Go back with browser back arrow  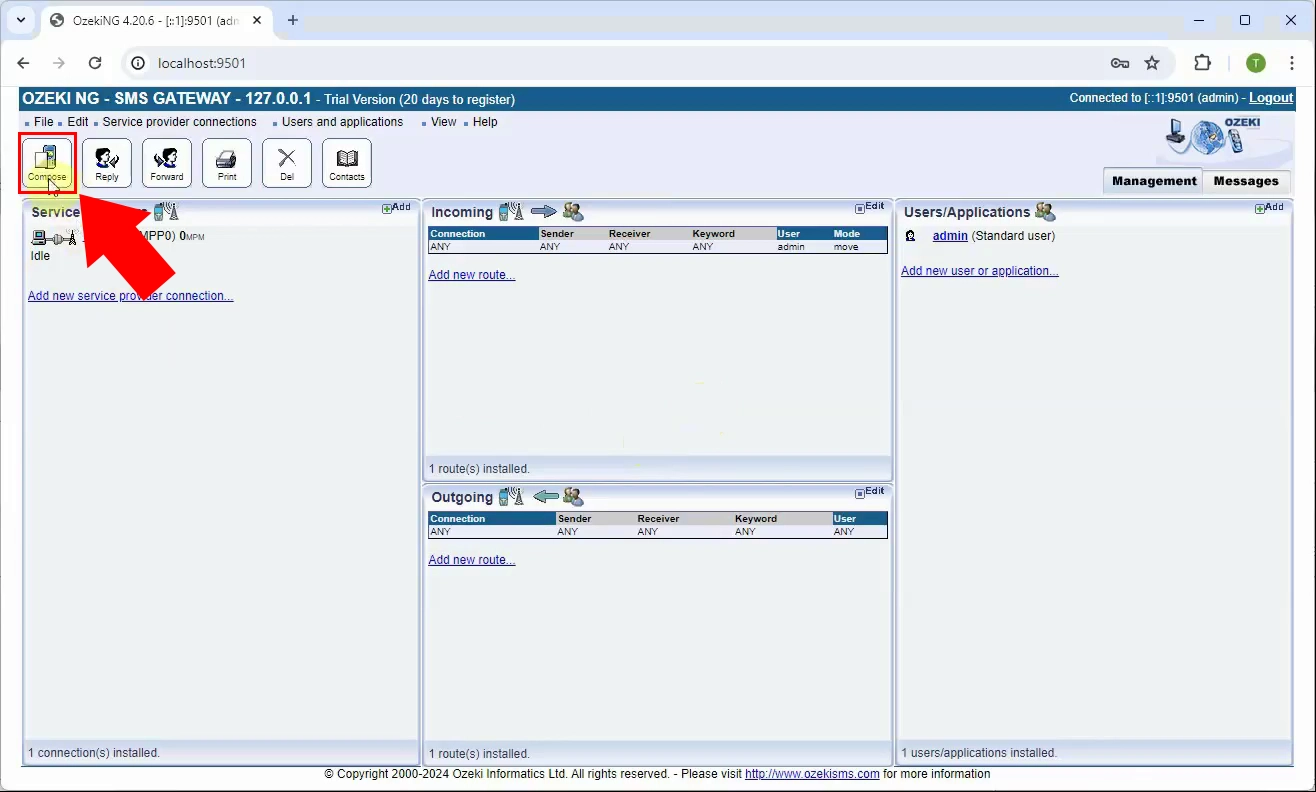[x=23, y=63]
